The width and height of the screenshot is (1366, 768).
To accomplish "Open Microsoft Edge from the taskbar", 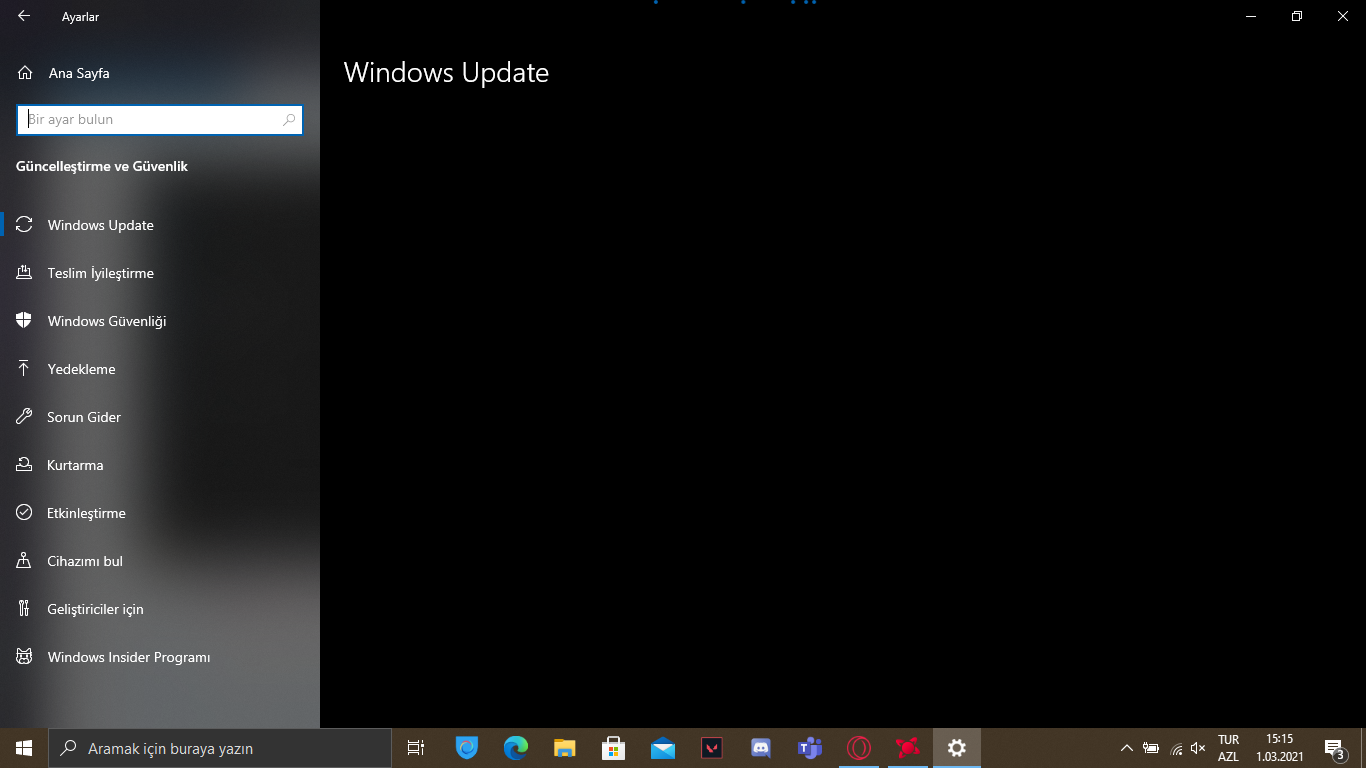I will (516, 748).
